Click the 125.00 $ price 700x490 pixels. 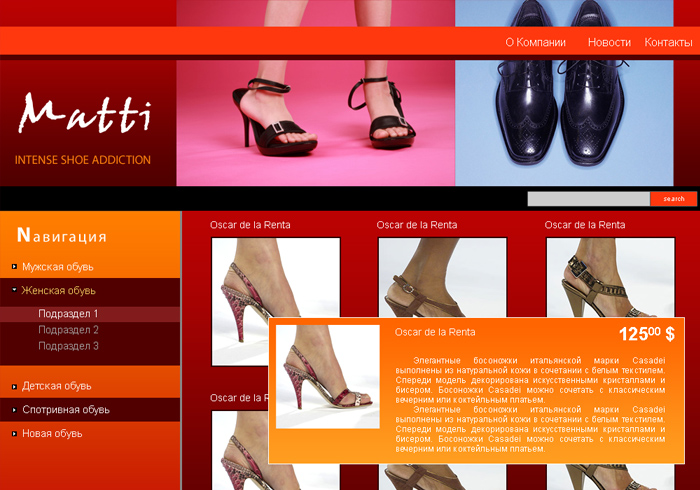(647, 334)
